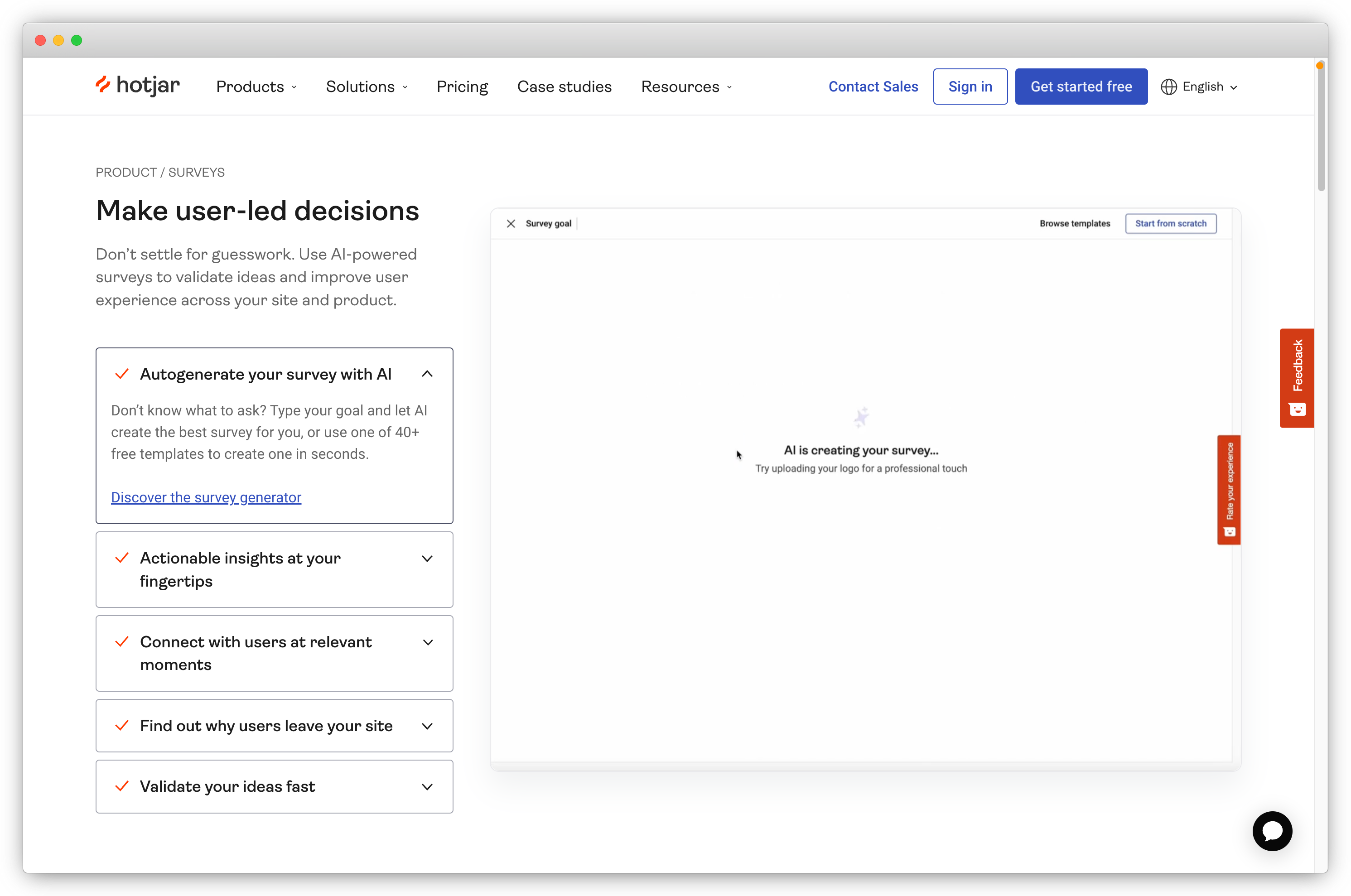Collapse Autogenerate your survey with AI
1351x896 pixels.
point(427,374)
